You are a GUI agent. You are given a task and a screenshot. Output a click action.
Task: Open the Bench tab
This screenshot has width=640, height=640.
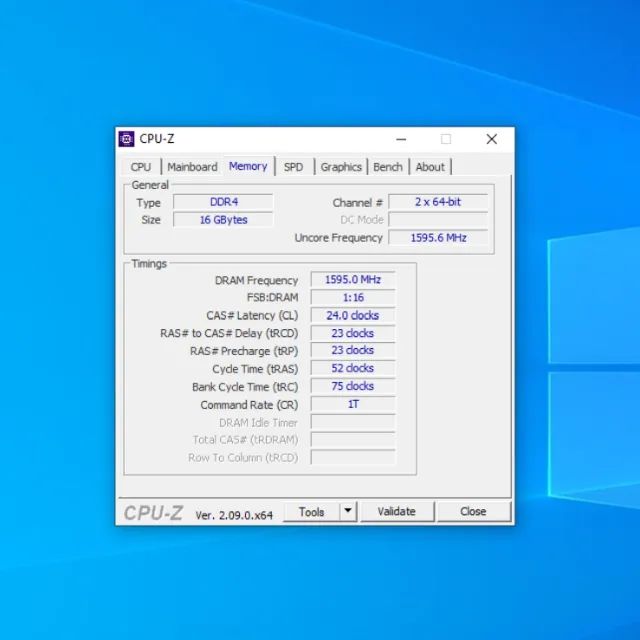click(388, 167)
